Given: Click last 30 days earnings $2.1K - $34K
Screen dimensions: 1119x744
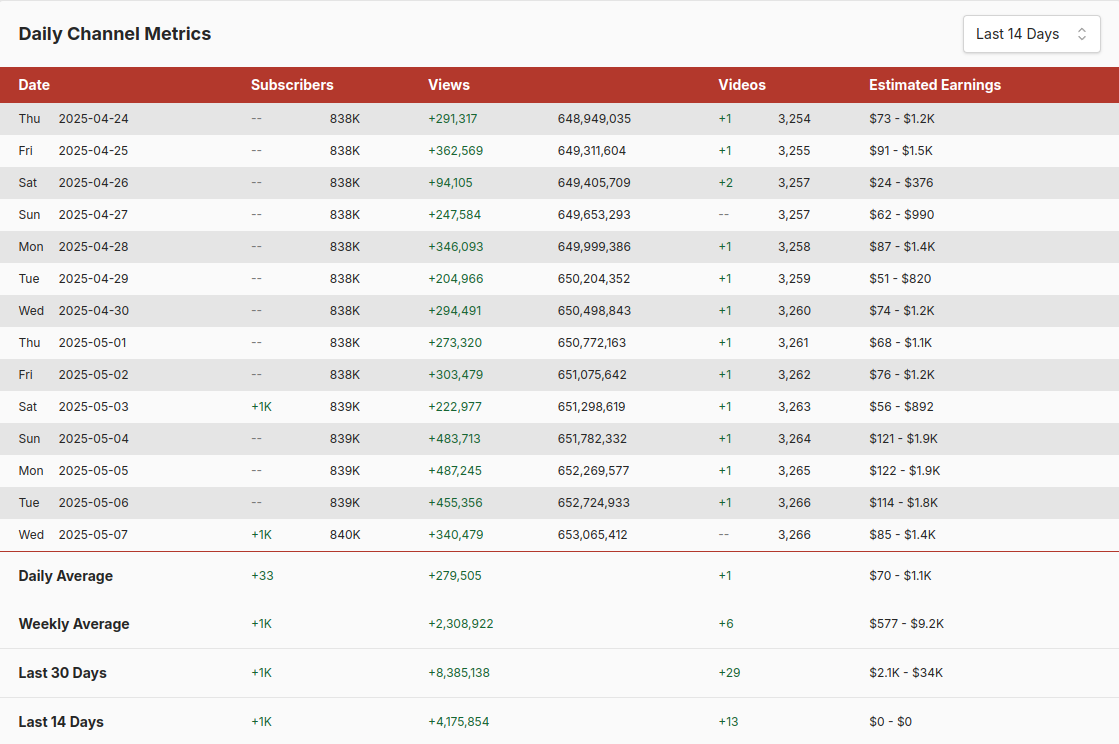Looking at the screenshot, I should click(x=906, y=673).
